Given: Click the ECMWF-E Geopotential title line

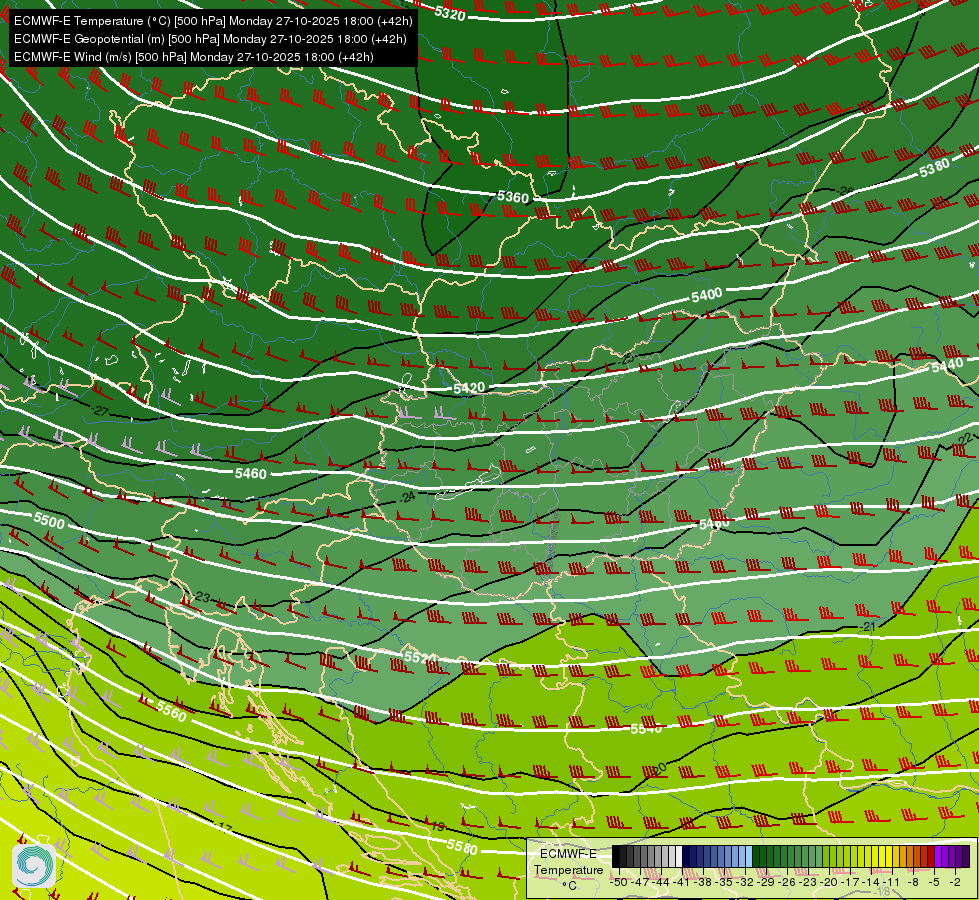Looking at the screenshot, I should coord(210,39).
